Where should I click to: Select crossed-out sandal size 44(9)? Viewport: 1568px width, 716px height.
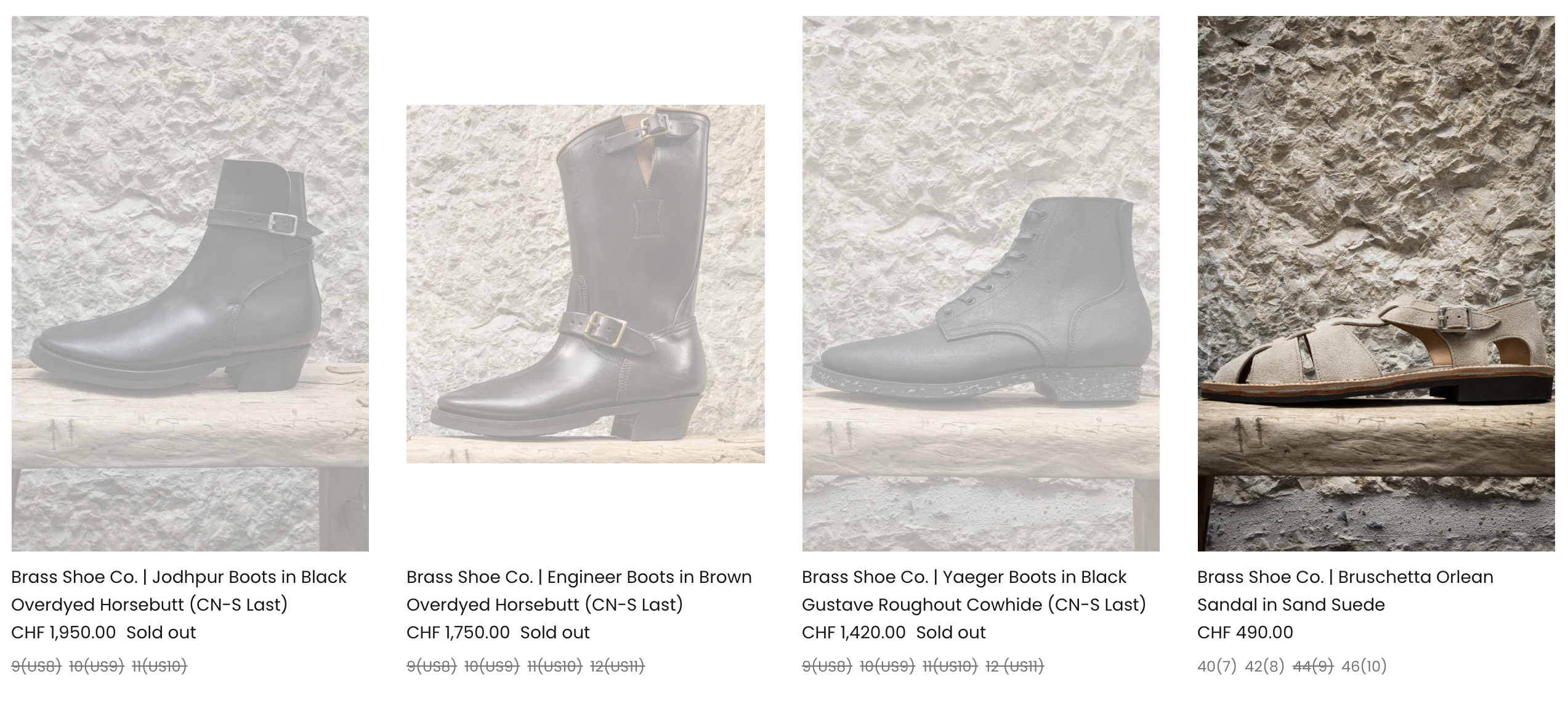1313,666
